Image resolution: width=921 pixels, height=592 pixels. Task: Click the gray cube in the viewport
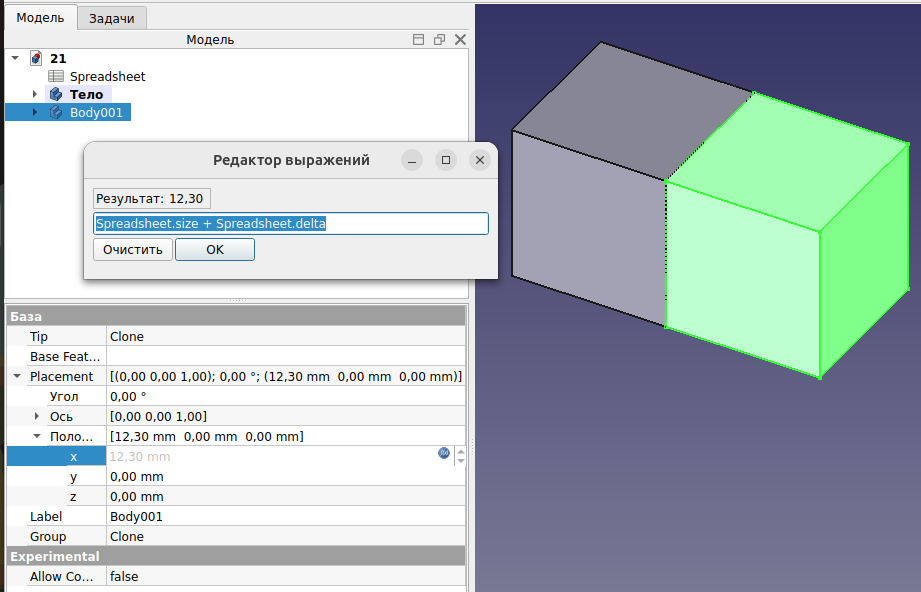587,229
